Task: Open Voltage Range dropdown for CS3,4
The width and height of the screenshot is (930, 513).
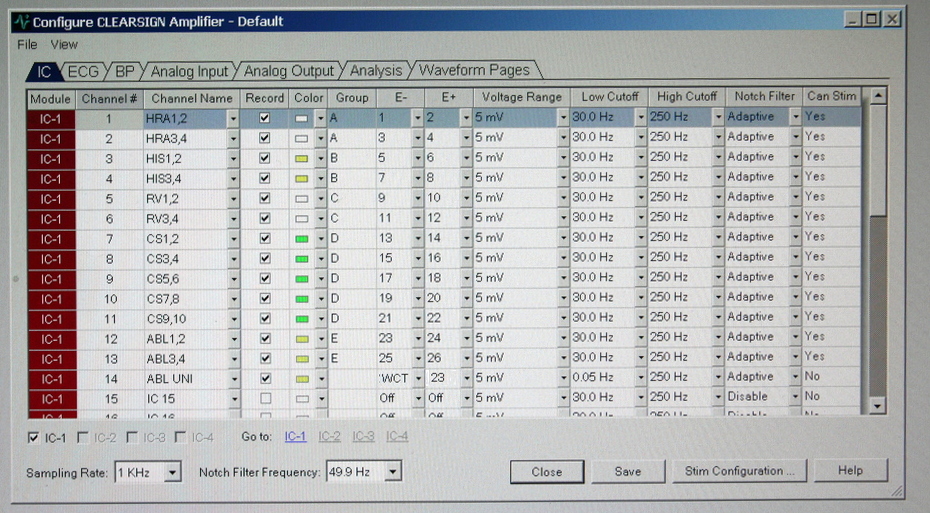Action: [563, 258]
